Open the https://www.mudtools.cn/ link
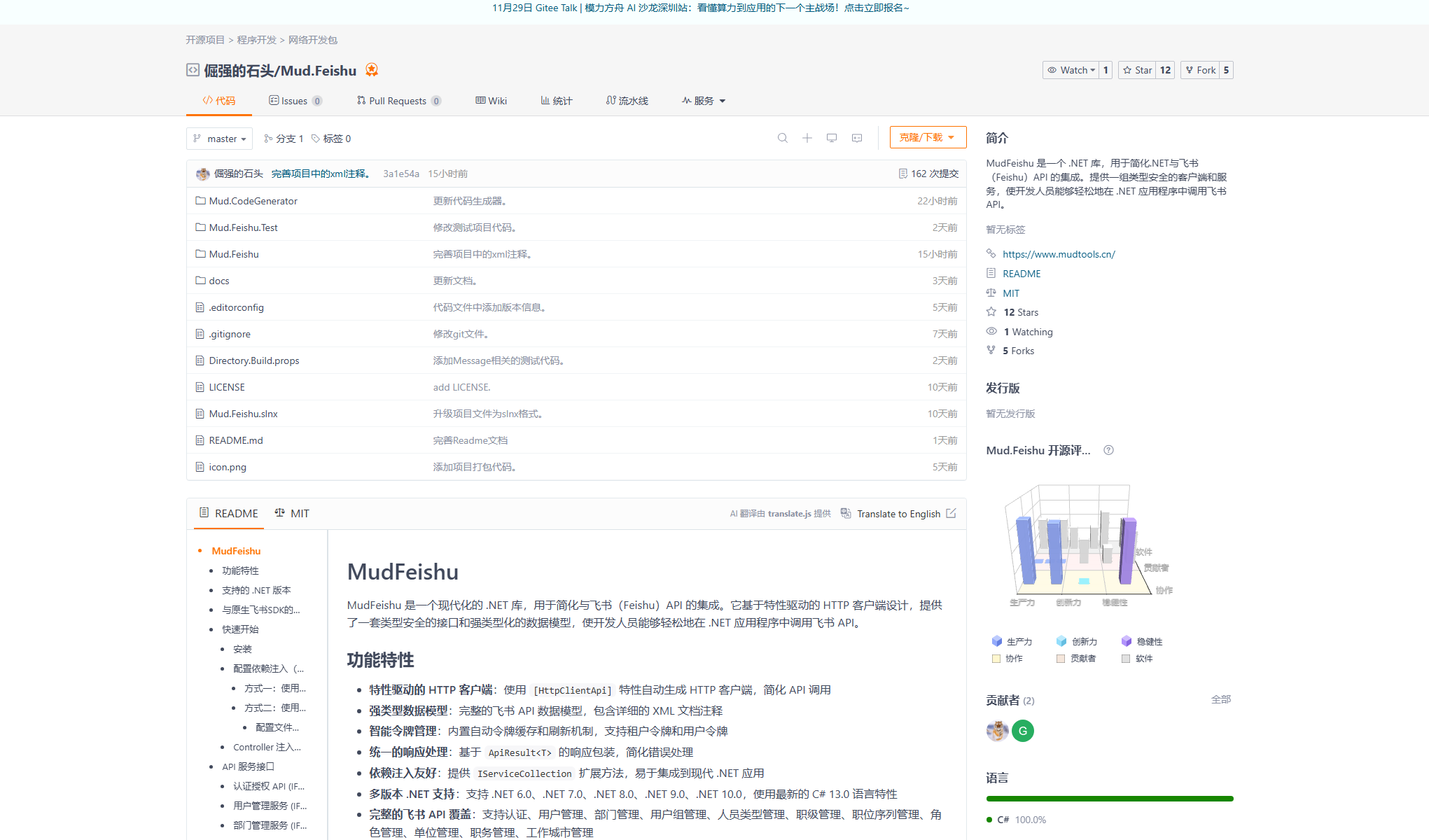This screenshot has width=1429, height=840. 1059,254
